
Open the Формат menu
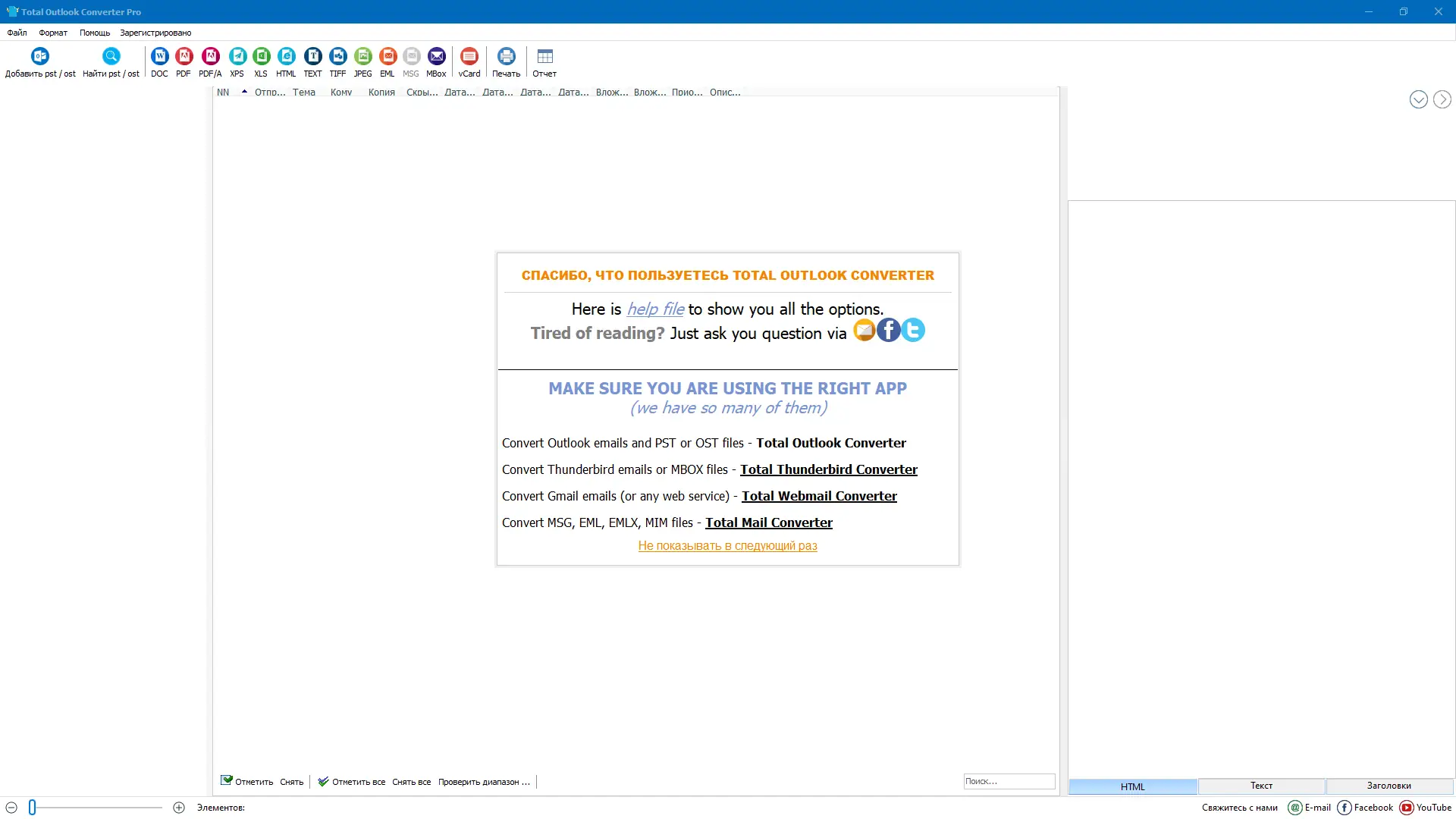[x=53, y=33]
